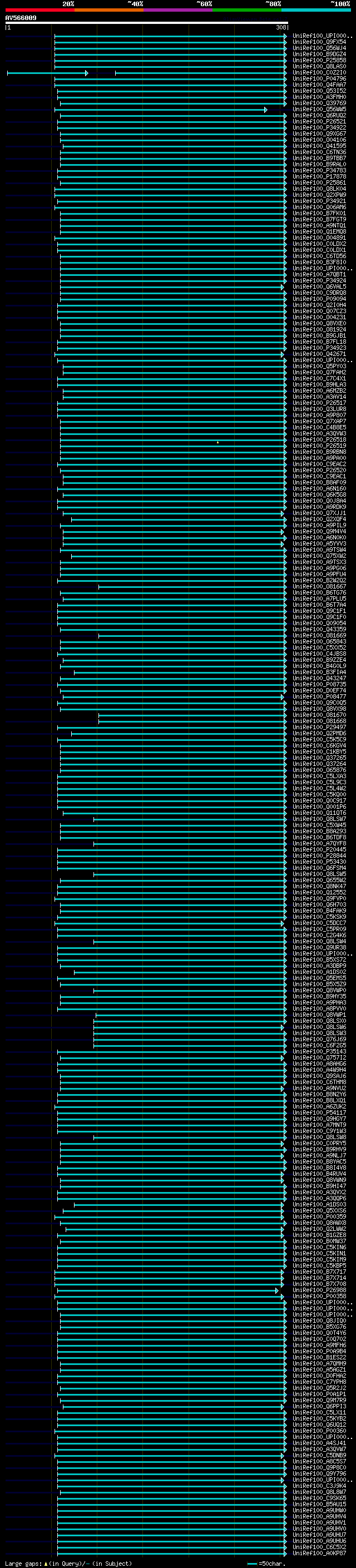This screenshot has height=1568, width=356.
Task: Select hit UniRef100_B9DGZ4
Action: coord(319,54)
